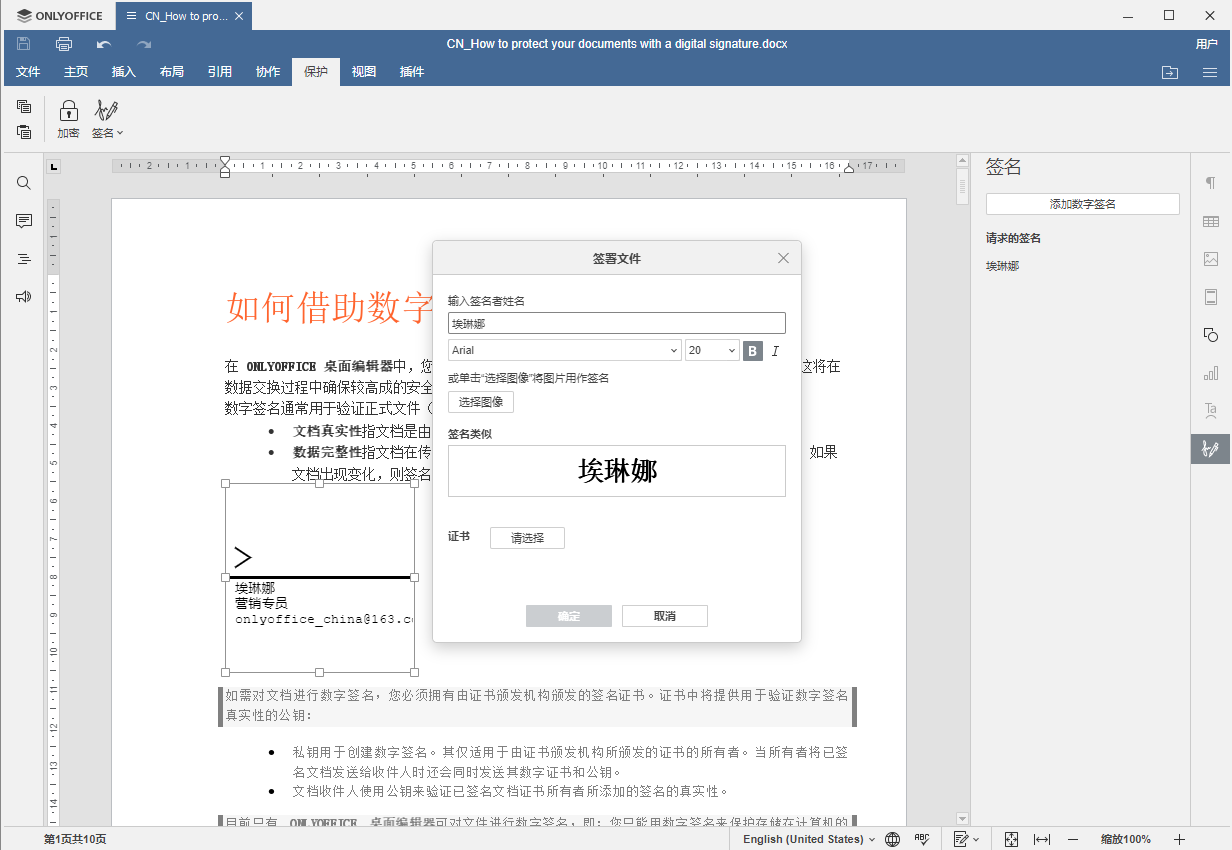Open chart settings in right sidebar
Image resolution: width=1232 pixels, height=850 pixels.
click(x=1211, y=373)
